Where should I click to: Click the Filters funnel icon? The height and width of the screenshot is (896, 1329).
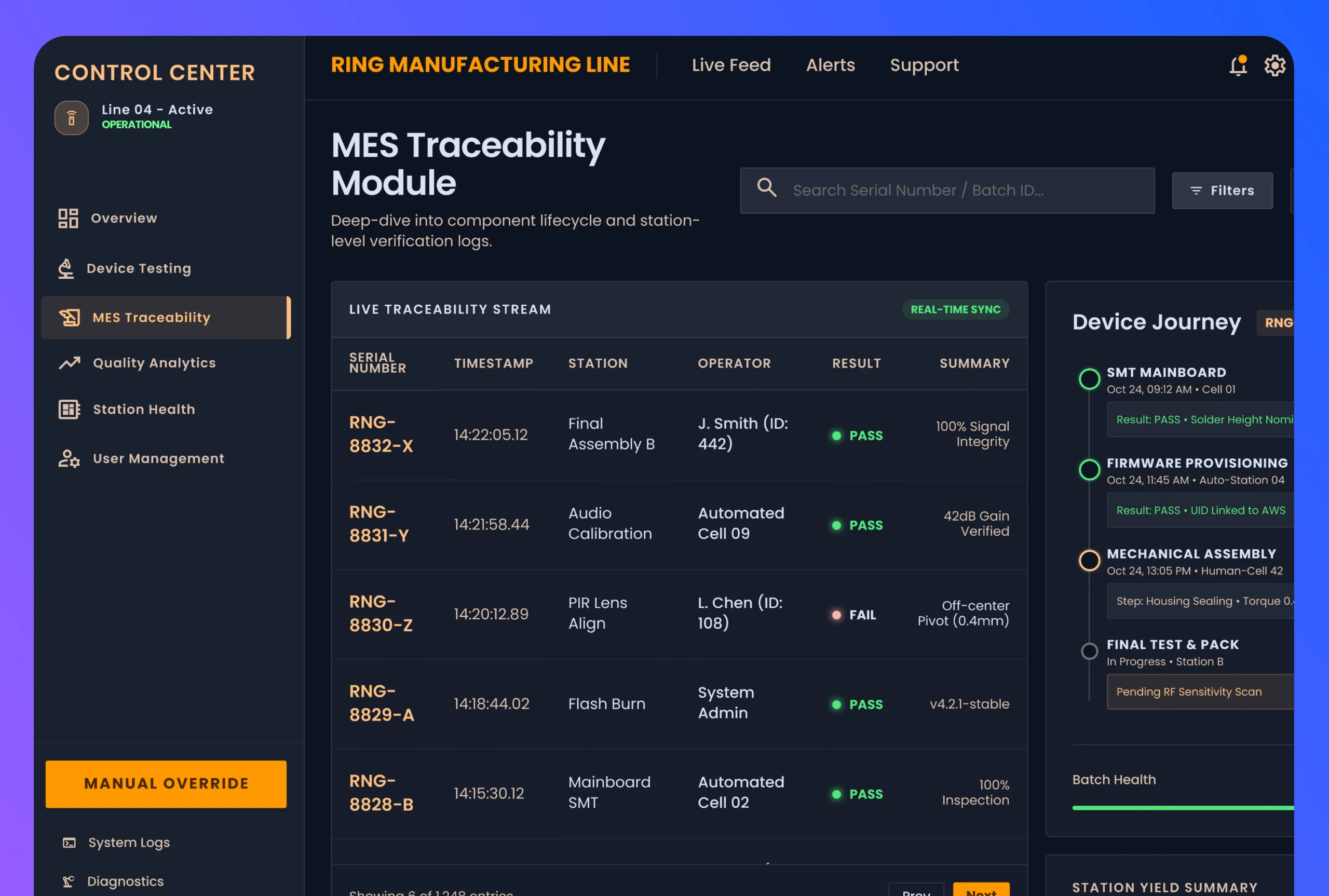1196,191
